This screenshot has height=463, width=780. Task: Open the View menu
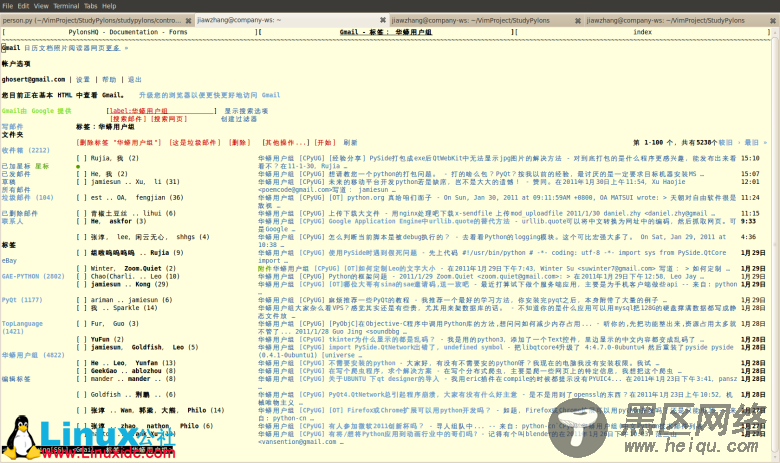pos(41,6)
